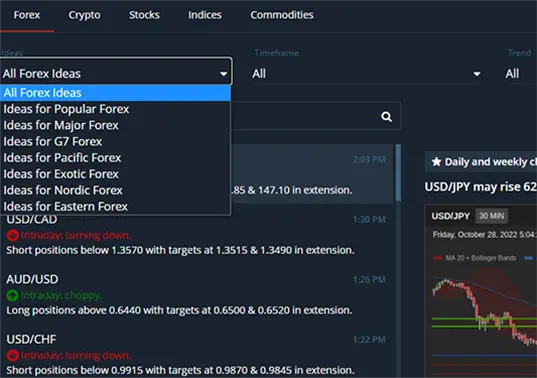Open the Stocks tab

144,15
